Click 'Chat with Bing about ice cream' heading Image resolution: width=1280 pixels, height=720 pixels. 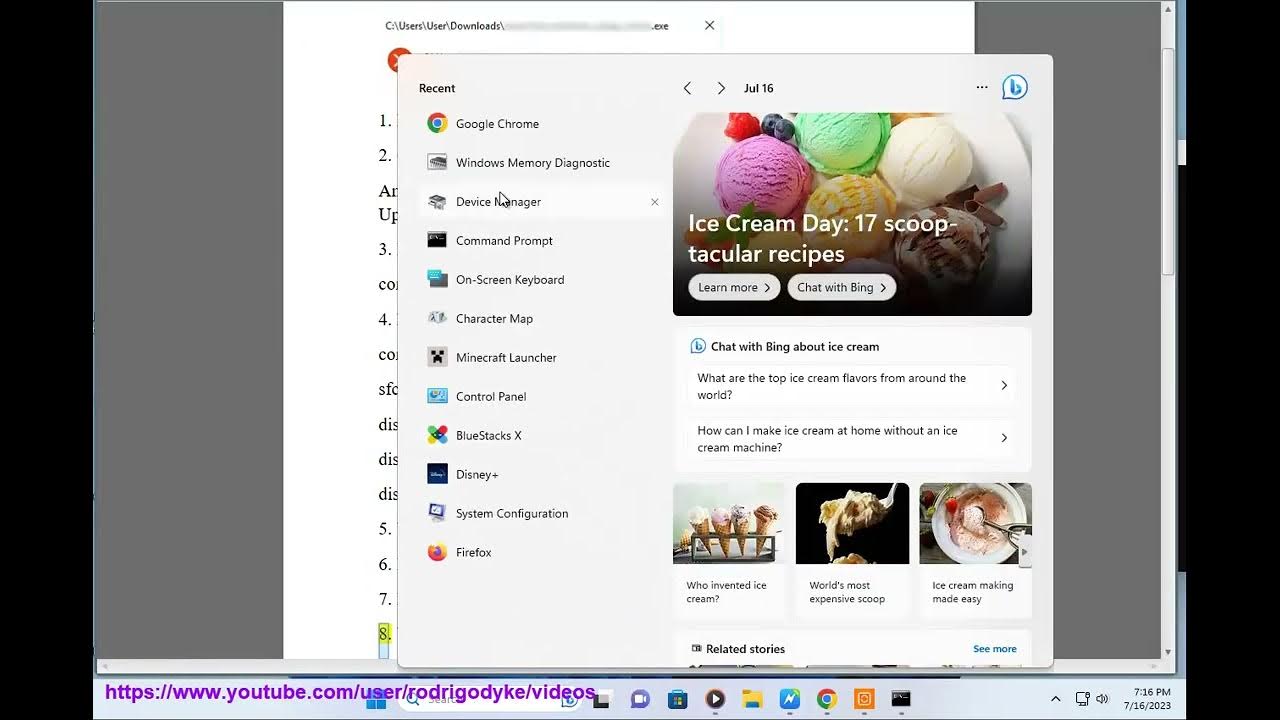coord(795,346)
